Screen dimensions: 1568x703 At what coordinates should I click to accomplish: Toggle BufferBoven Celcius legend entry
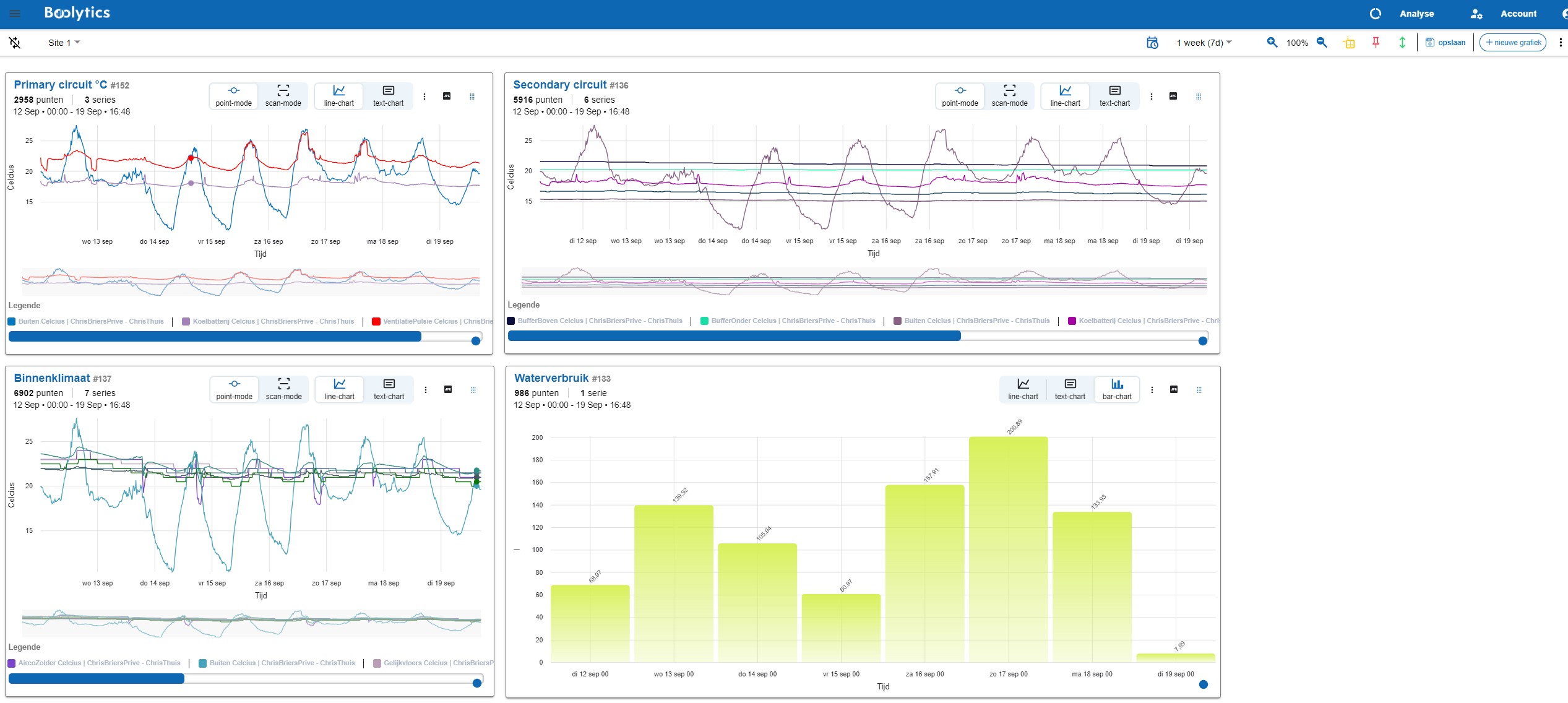click(x=595, y=321)
